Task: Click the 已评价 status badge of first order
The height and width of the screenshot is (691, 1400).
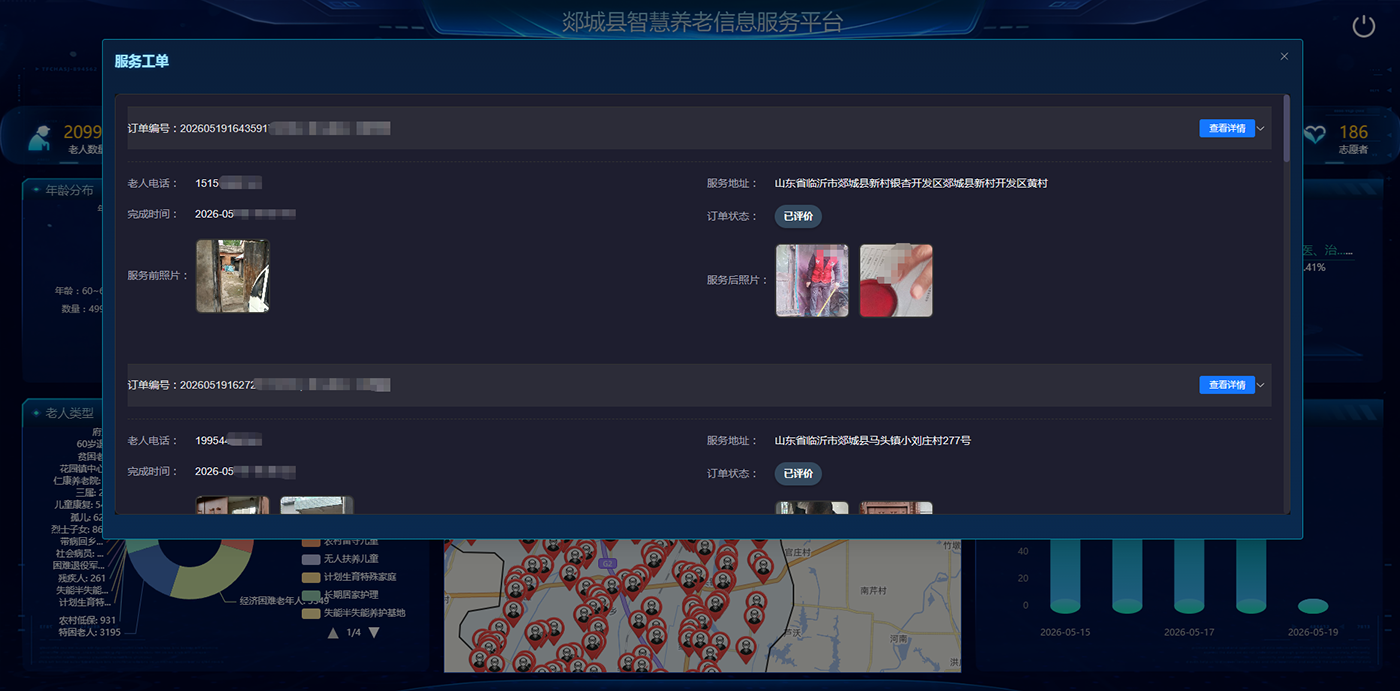Action: click(x=798, y=216)
